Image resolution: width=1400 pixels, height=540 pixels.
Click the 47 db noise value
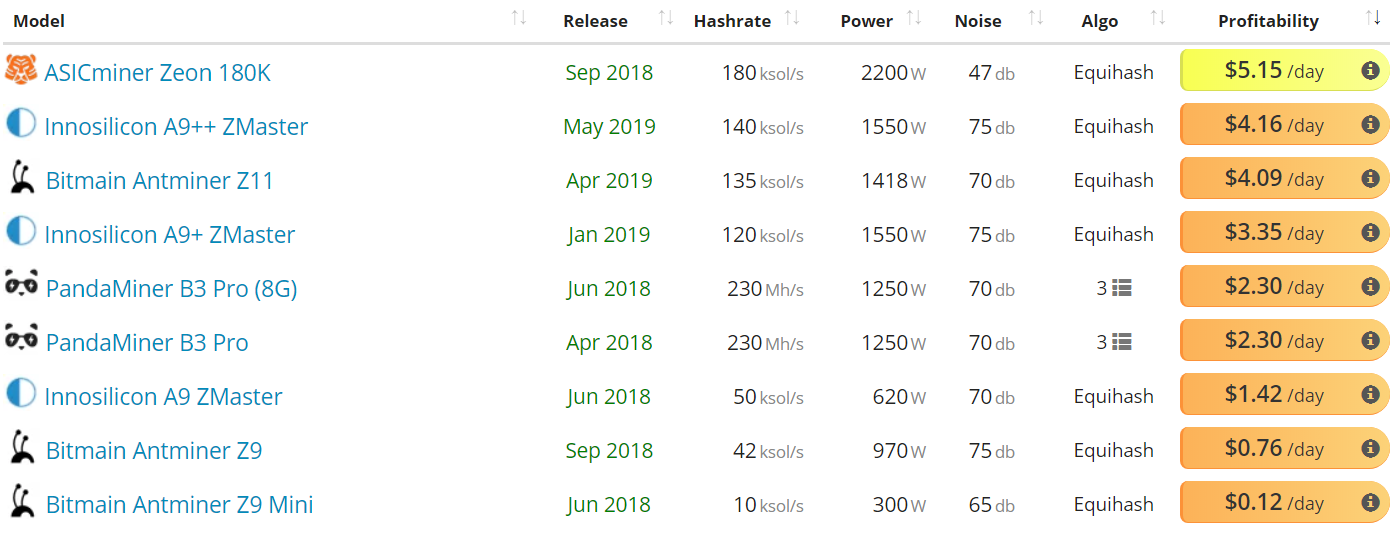(991, 72)
